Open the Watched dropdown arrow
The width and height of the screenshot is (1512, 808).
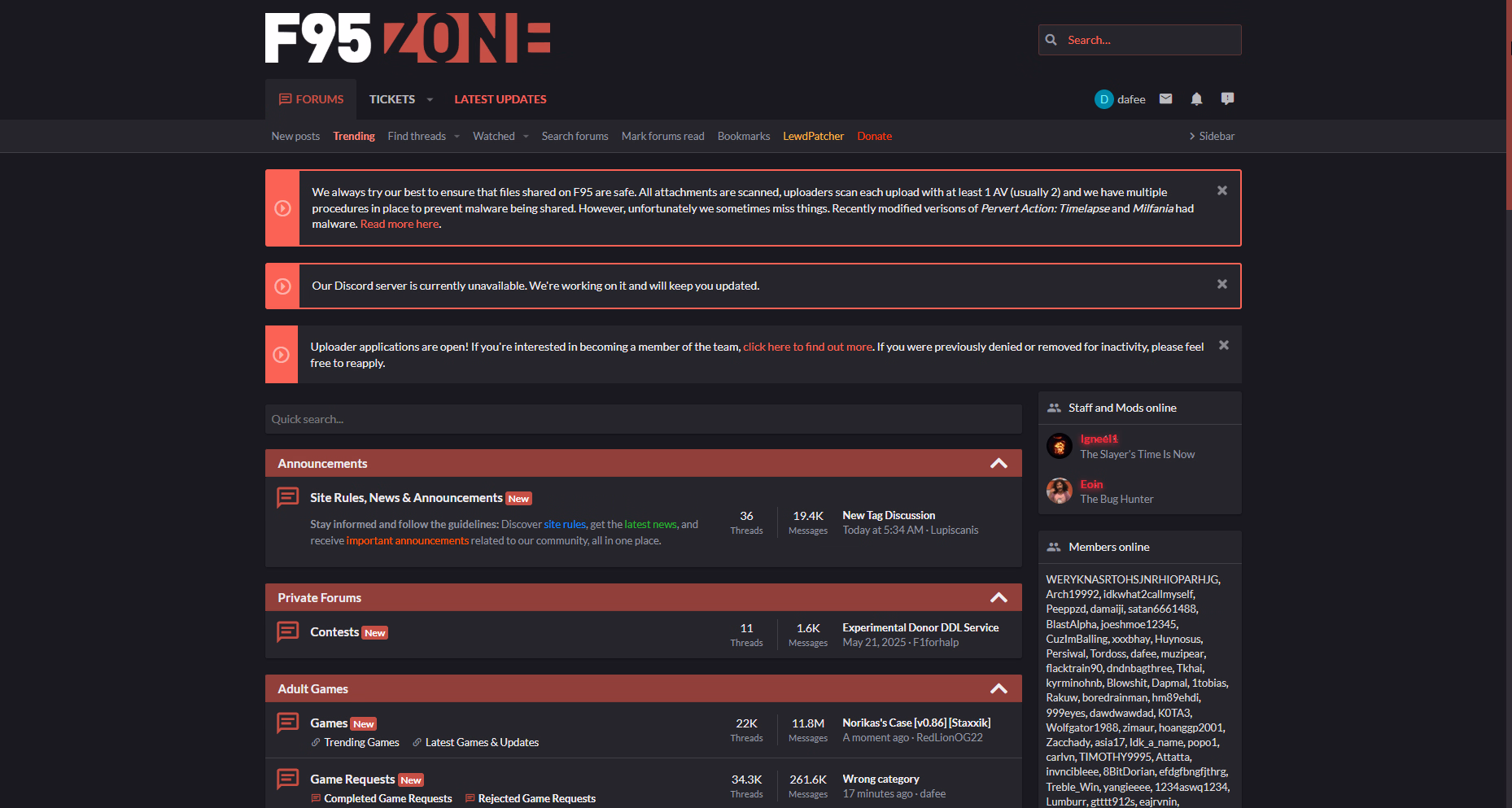click(x=526, y=137)
